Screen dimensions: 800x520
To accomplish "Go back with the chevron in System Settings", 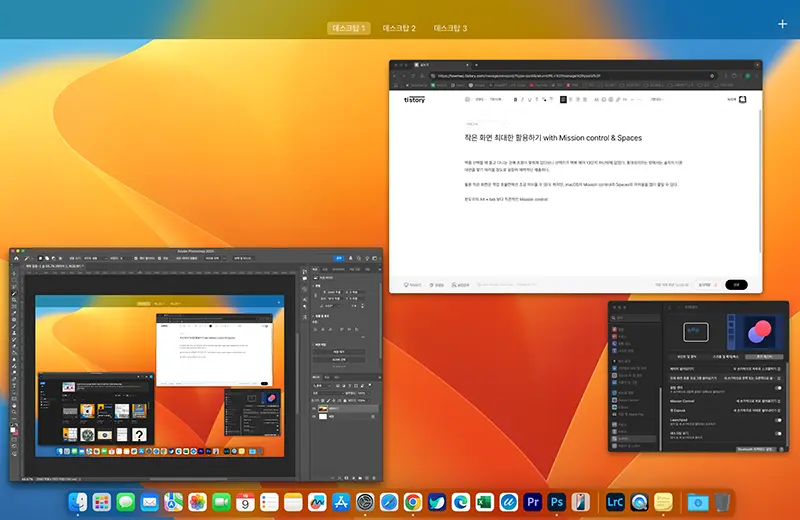I will [670, 307].
